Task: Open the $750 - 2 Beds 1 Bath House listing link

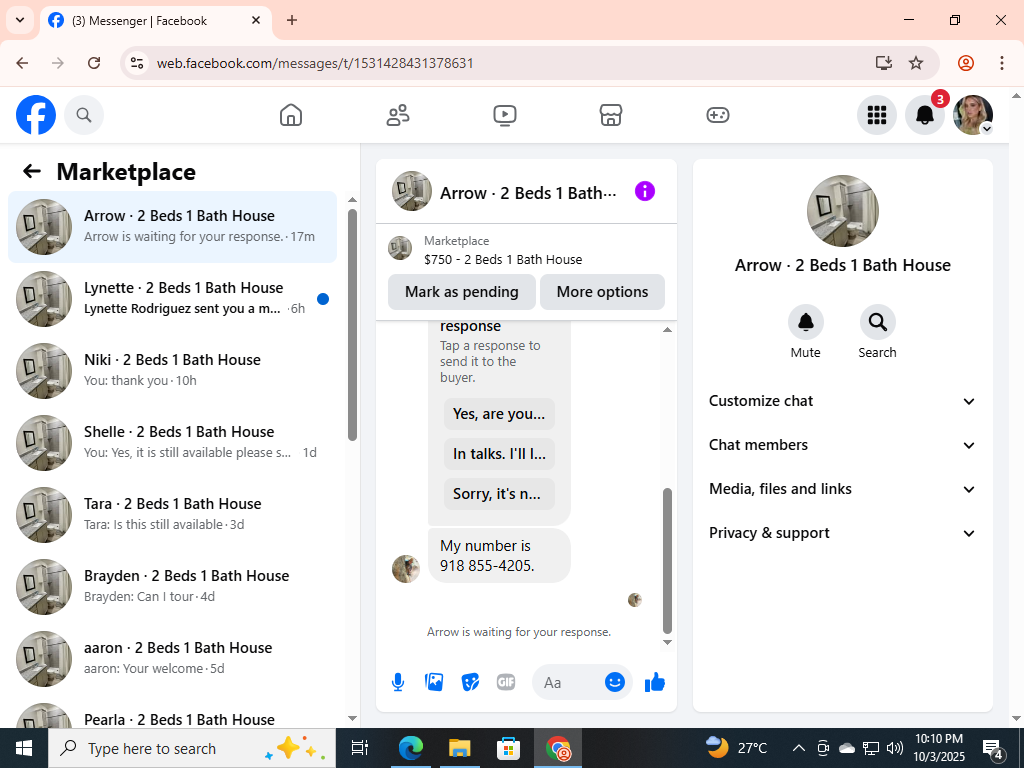Action: 503,259
